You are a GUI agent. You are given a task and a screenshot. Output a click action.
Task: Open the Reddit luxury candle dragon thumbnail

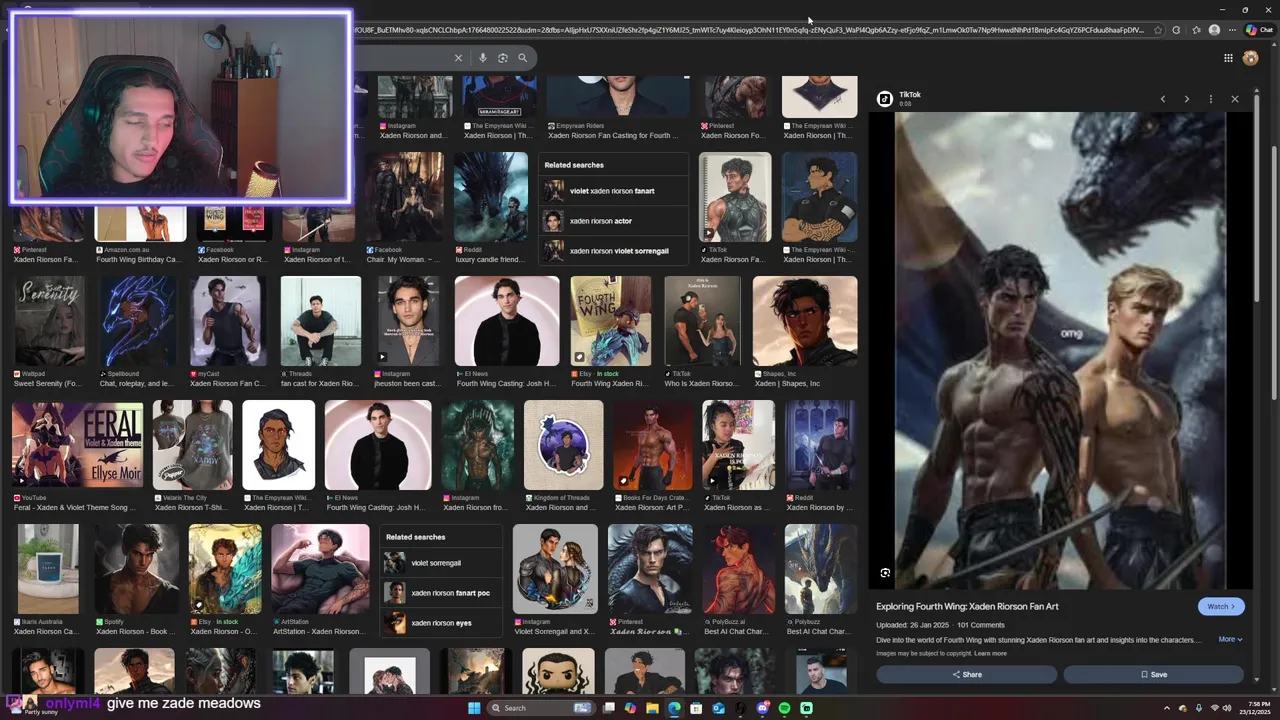coord(491,197)
